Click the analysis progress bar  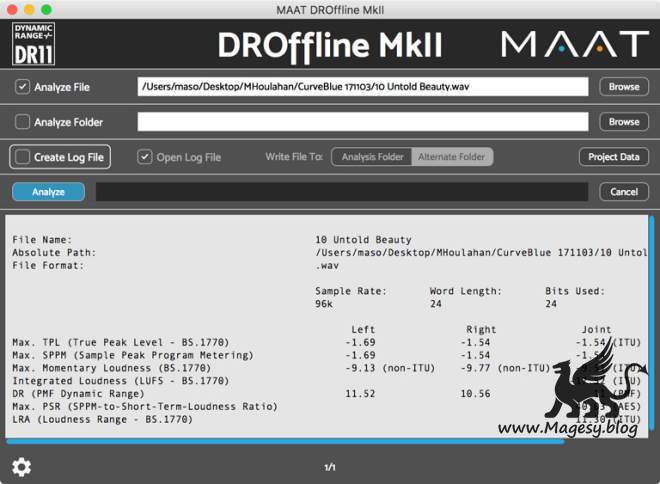[x=342, y=192]
